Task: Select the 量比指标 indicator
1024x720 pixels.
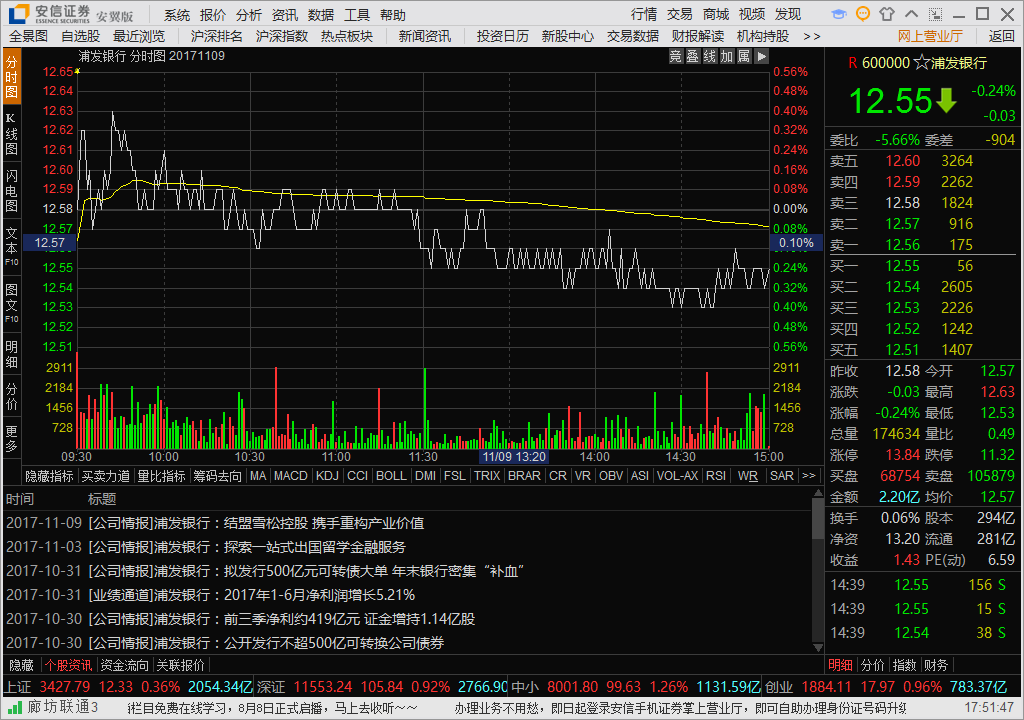Action: click(x=161, y=476)
